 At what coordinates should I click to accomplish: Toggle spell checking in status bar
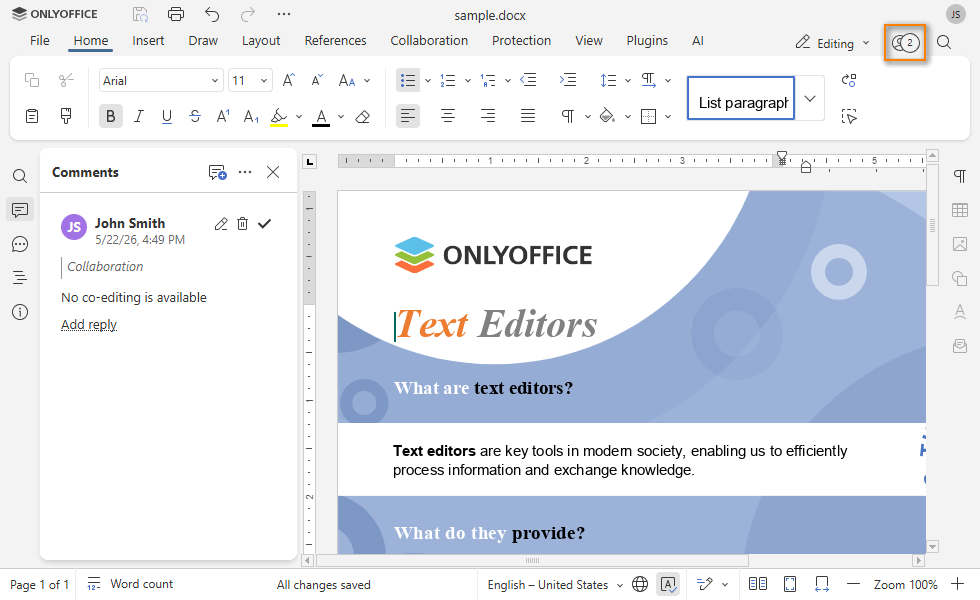[668, 584]
